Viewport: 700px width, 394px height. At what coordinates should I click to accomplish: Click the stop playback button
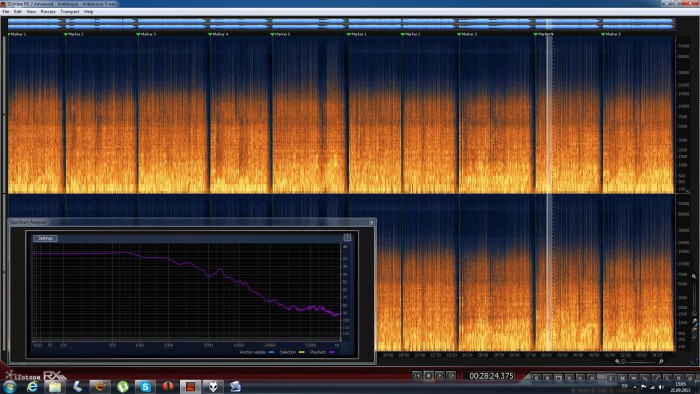pos(428,376)
